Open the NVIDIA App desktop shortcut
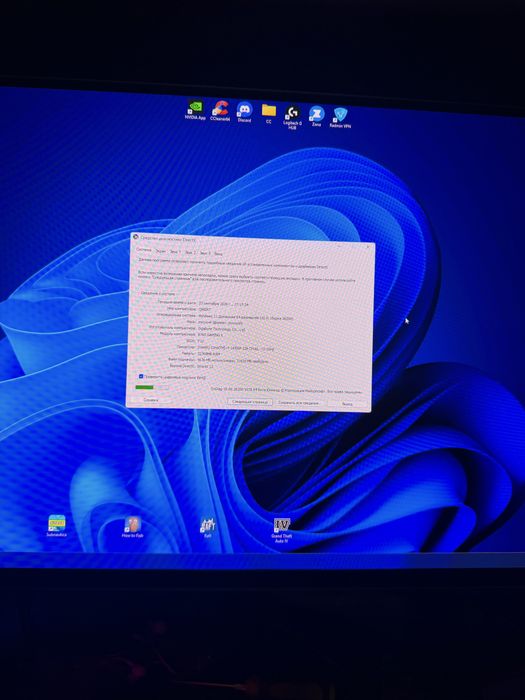The width and height of the screenshot is (525, 700). click(195, 111)
